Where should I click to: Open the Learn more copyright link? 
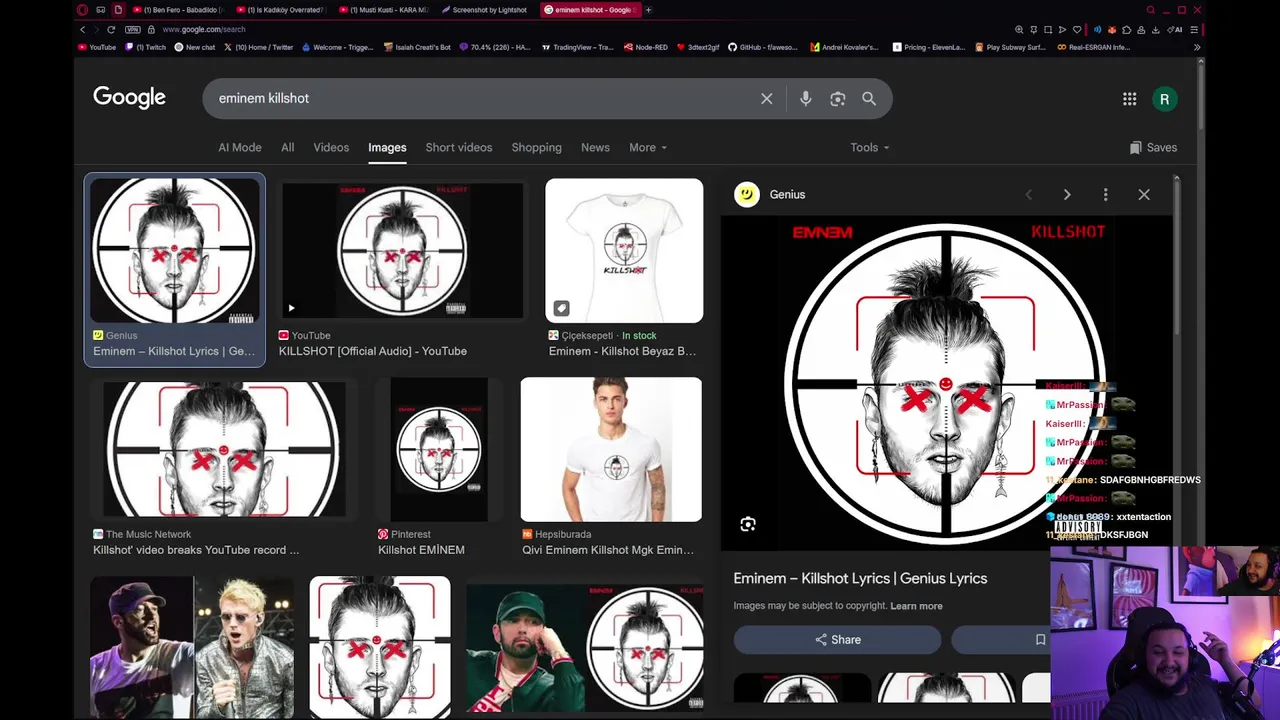click(916, 606)
